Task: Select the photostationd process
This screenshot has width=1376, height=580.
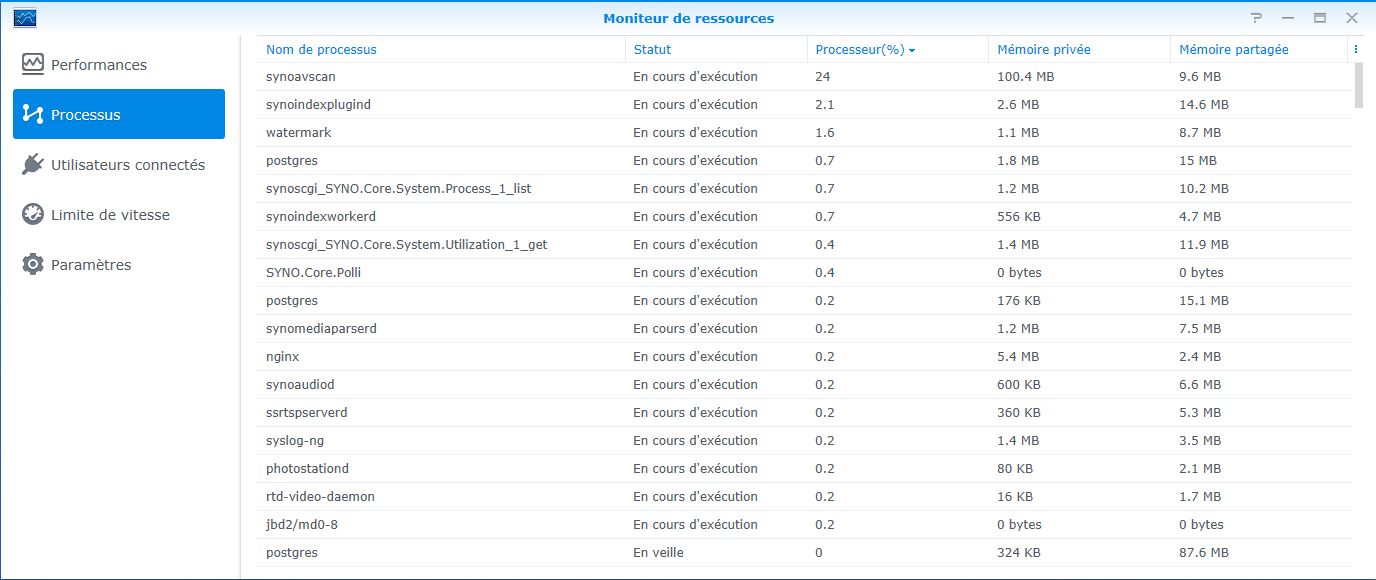Action: point(805,468)
